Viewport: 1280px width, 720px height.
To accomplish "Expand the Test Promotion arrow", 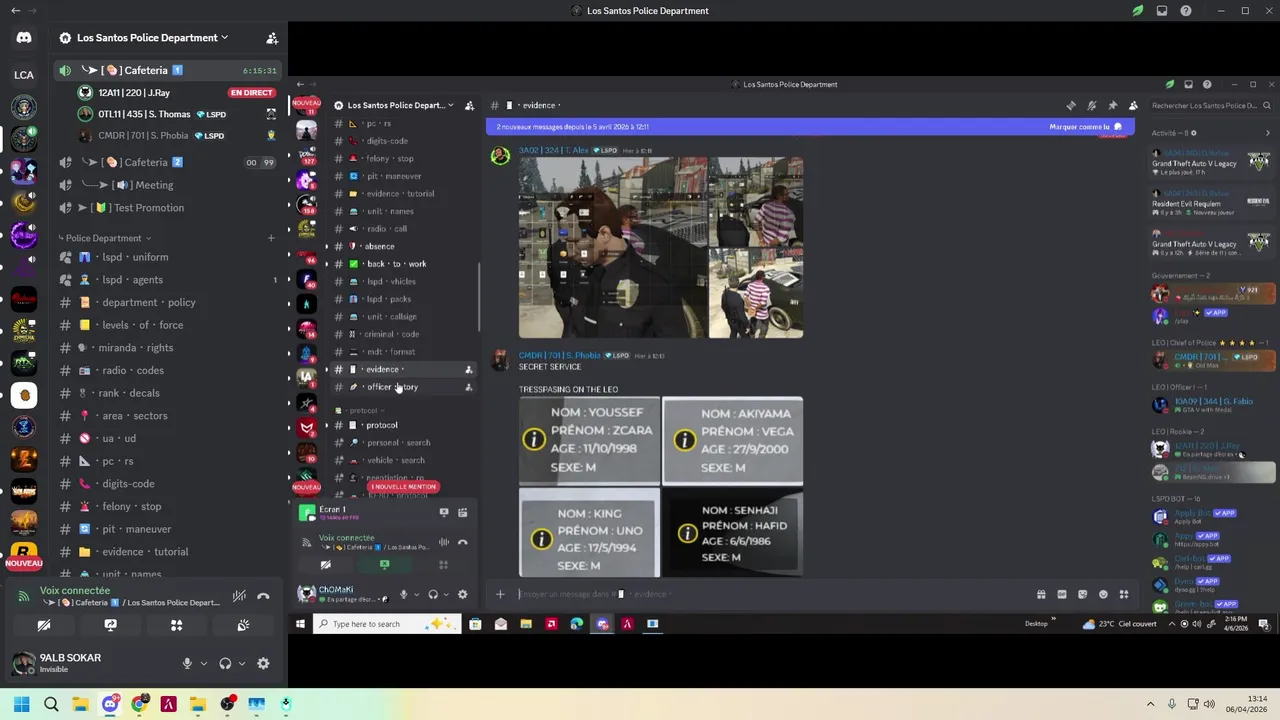I will point(82,208).
